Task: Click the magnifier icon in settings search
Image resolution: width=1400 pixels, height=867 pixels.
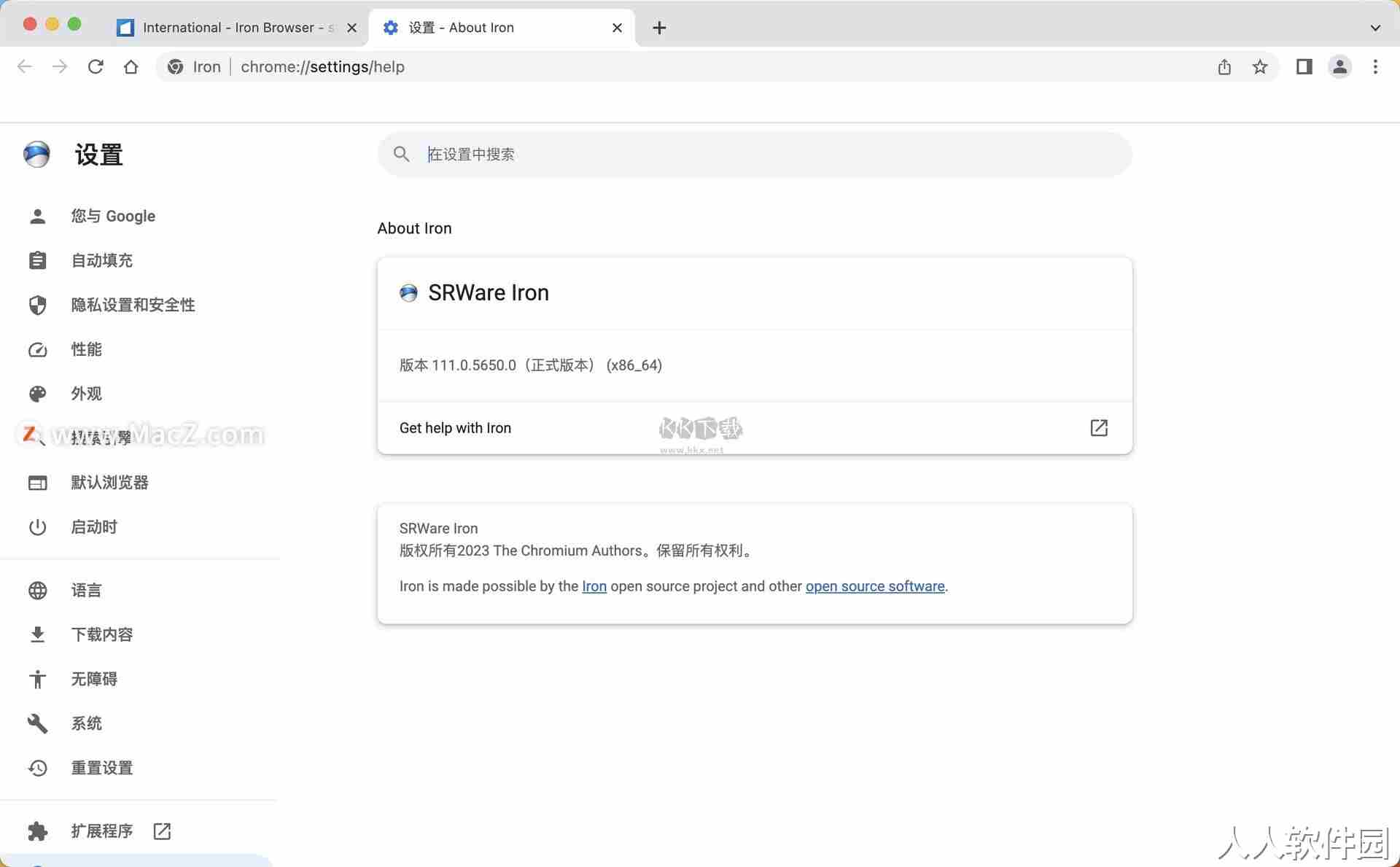Action: coord(401,154)
